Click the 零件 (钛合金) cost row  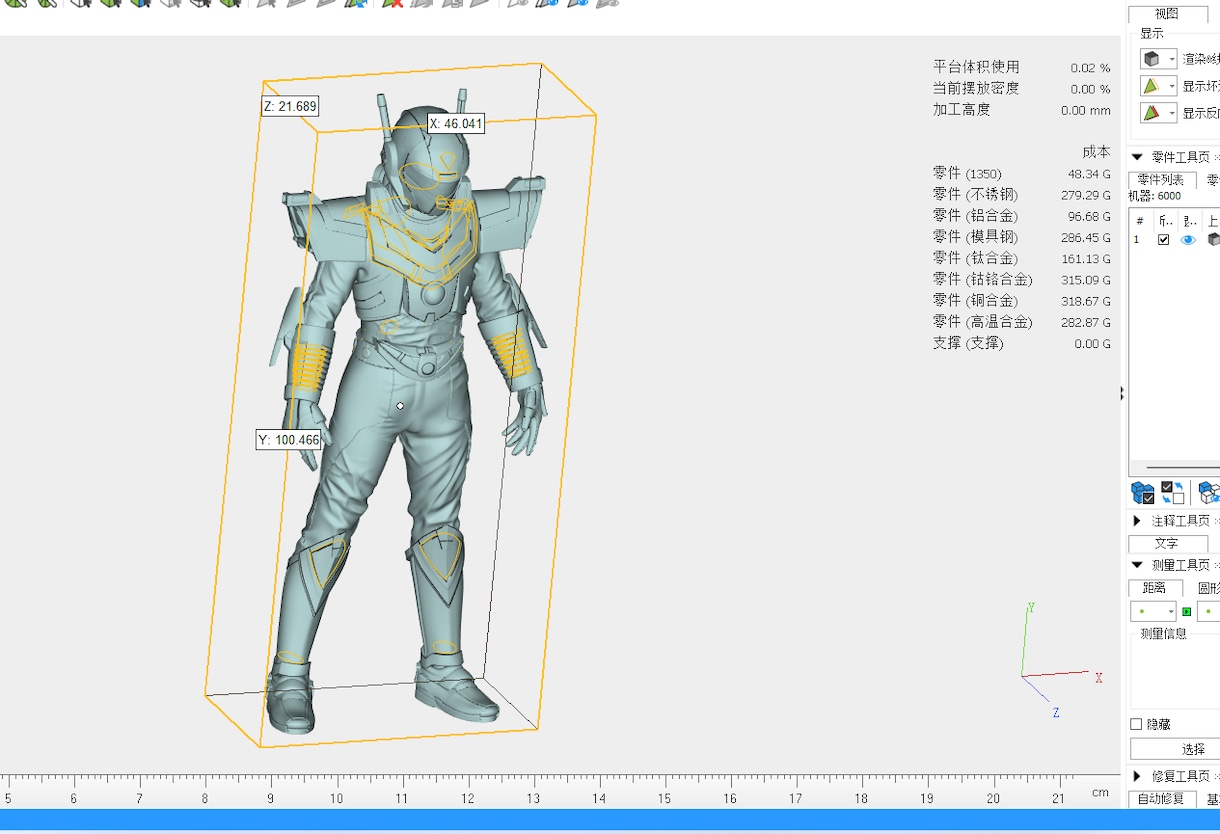coord(1021,258)
